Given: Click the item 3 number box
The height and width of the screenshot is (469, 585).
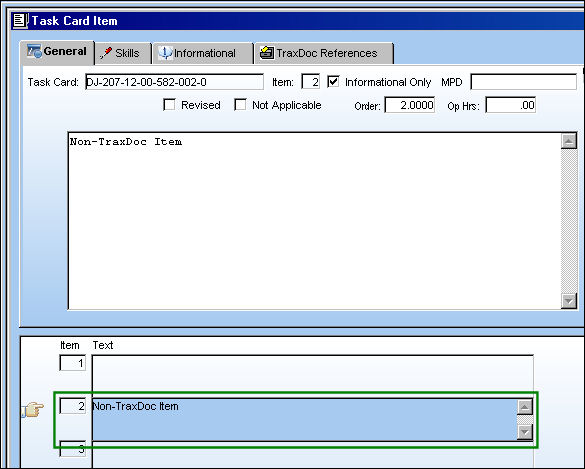Looking at the screenshot, I should pos(73,449).
